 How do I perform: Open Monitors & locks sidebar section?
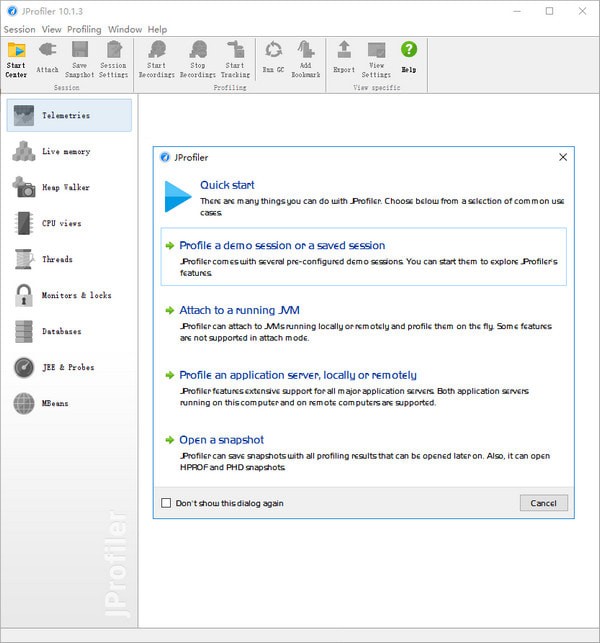click(69, 295)
